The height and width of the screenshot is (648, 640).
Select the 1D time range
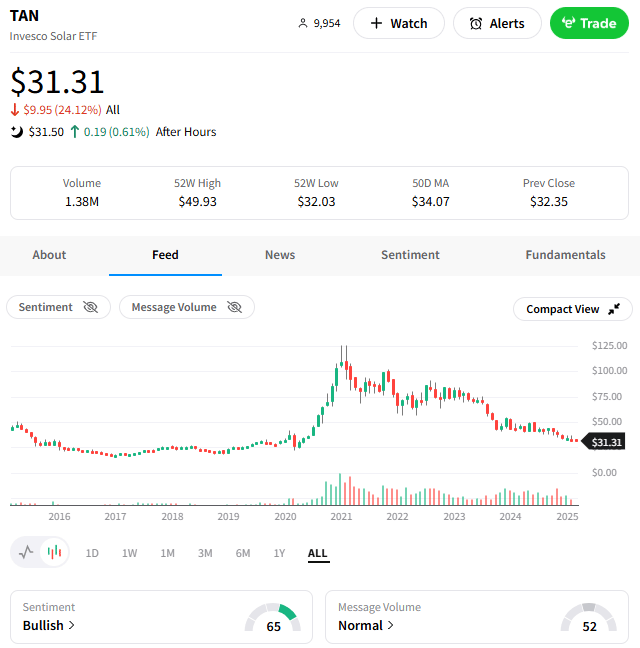pos(92,553)
